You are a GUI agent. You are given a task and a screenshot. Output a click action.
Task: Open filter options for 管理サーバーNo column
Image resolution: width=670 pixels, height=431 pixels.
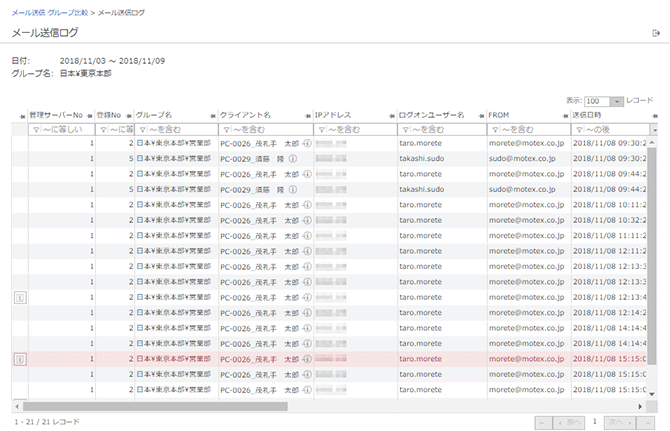(37, 130)
